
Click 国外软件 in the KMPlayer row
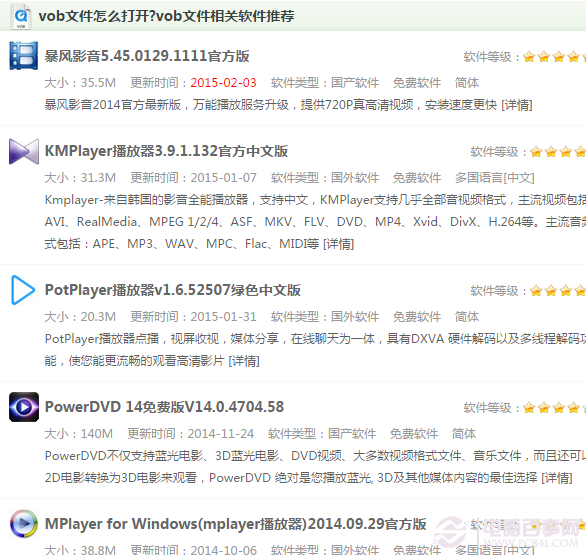(355, 178)
